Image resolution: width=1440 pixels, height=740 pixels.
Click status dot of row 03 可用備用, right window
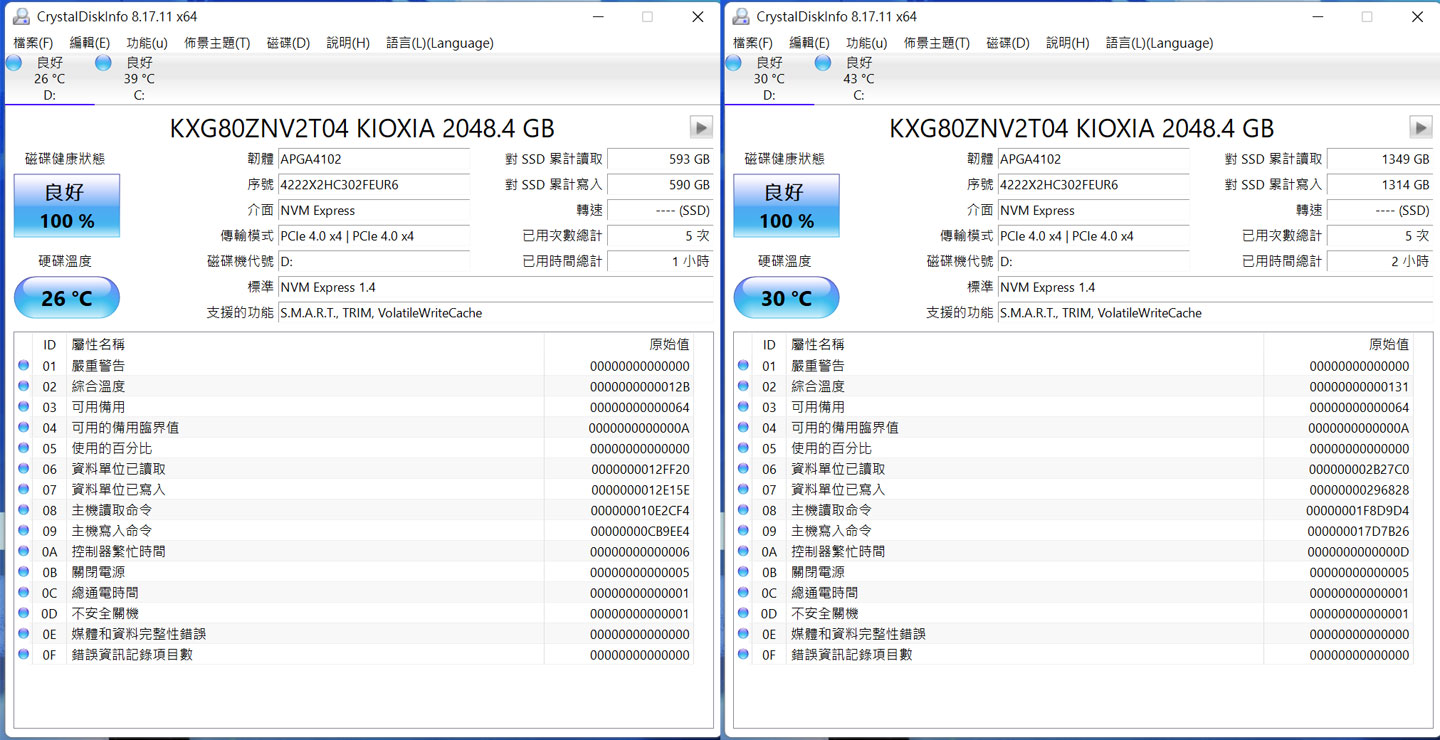(x=744, y=407)
